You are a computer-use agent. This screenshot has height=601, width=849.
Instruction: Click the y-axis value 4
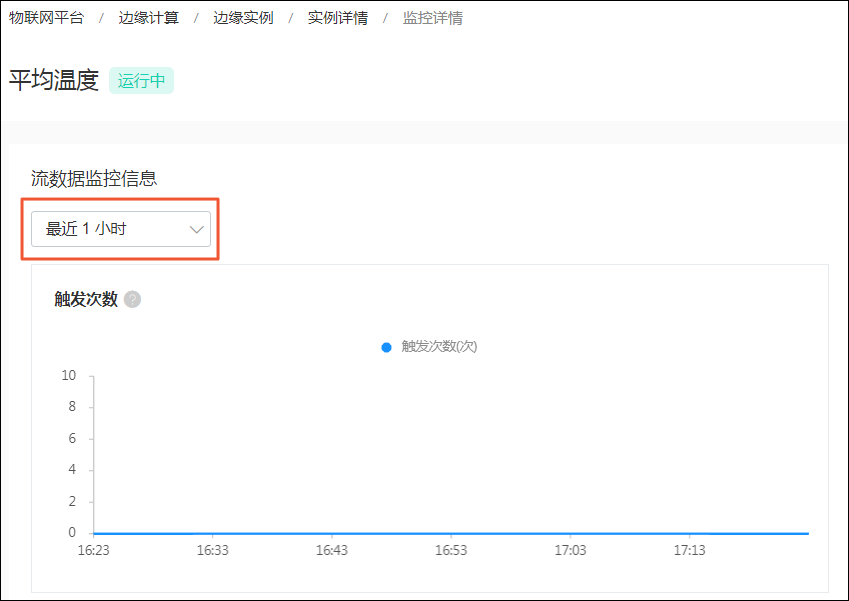point(72,469)
